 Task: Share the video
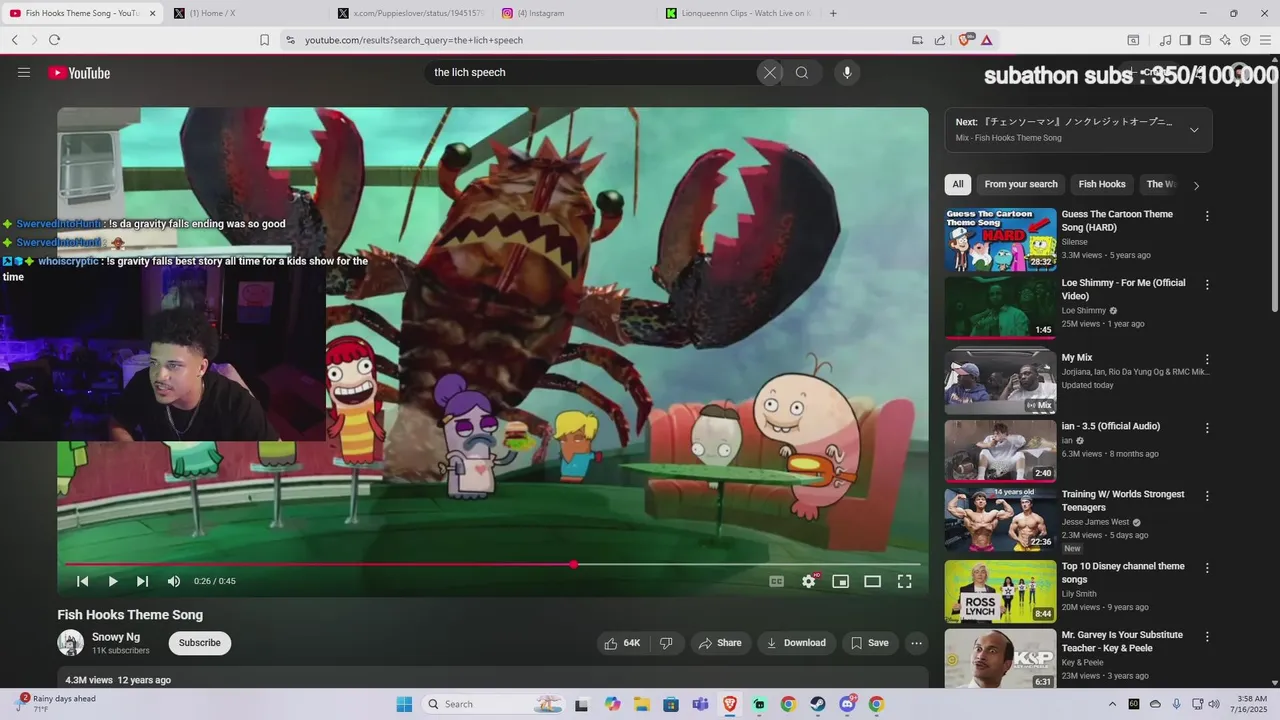(720, 643)
